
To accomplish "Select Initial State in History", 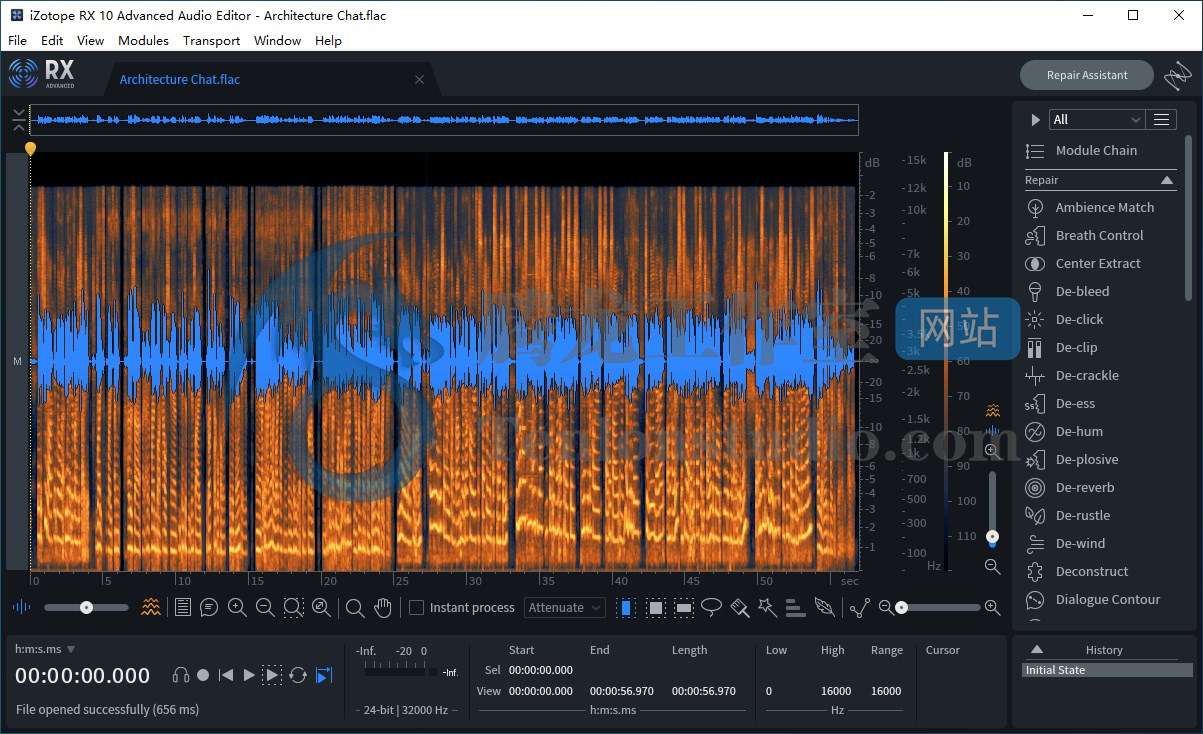I will 1107,670.
